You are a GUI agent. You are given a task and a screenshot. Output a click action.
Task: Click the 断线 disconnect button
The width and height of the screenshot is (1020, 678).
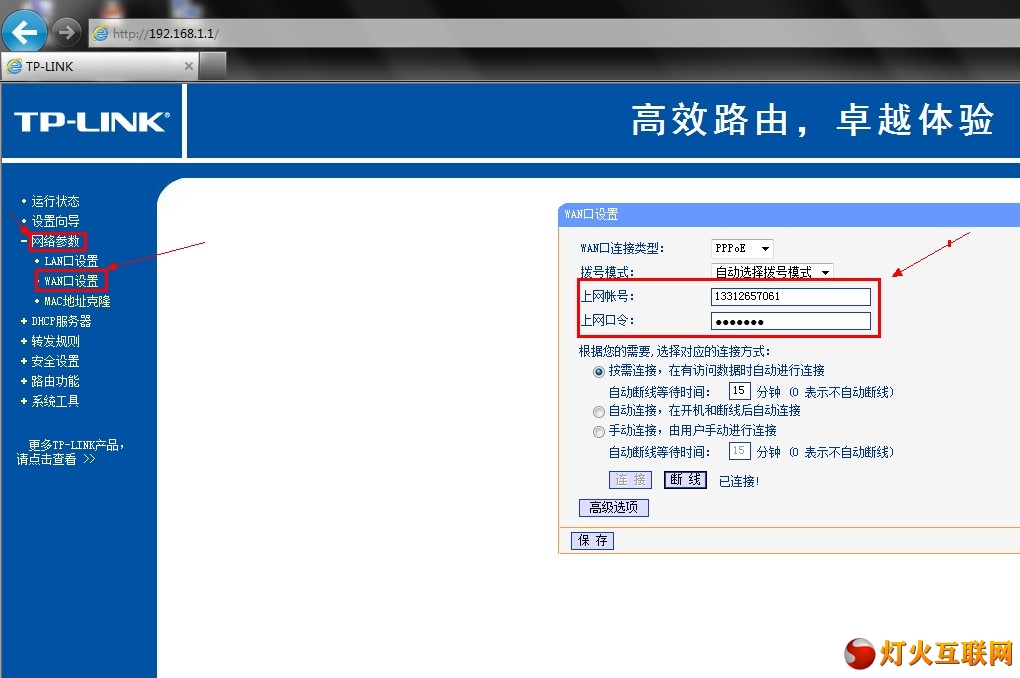[685, 480]
